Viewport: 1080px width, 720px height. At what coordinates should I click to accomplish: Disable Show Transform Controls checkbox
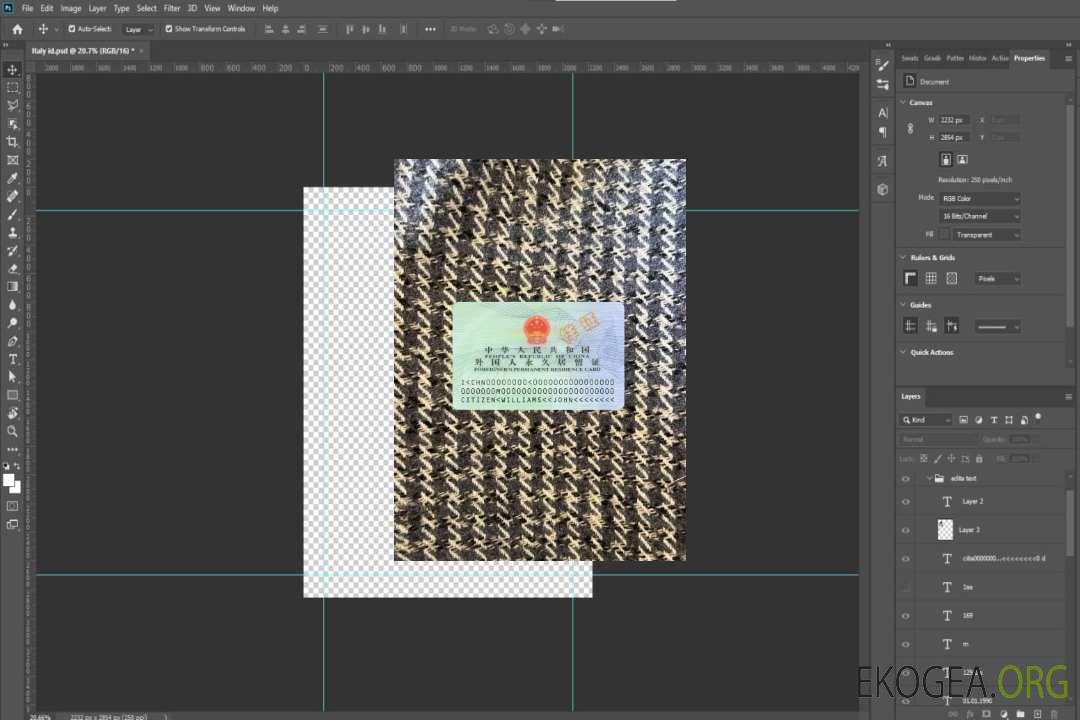(168, 29)
